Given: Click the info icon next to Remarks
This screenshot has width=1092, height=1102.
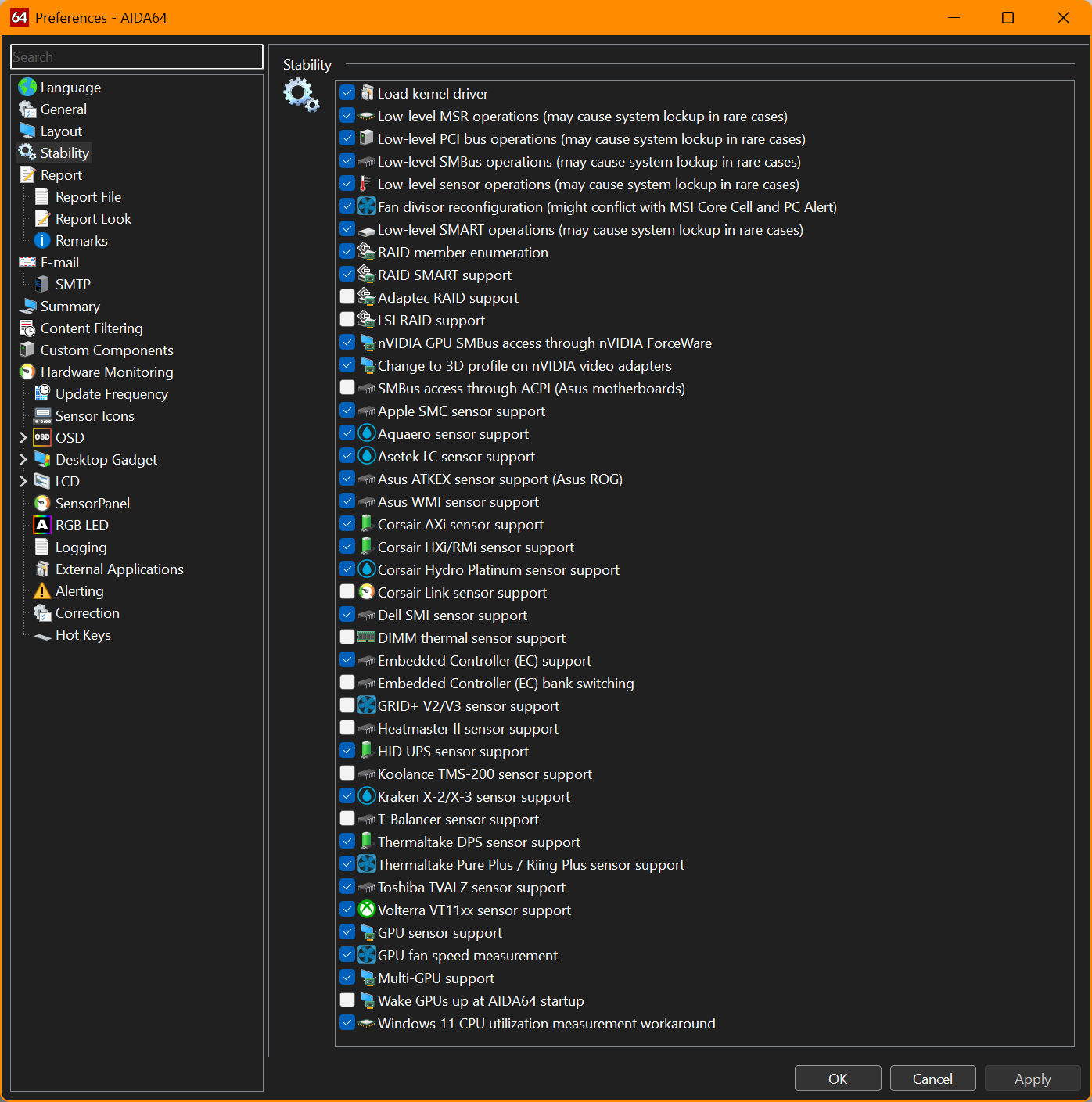Looking at the screenshot, I should click(42, 241).
